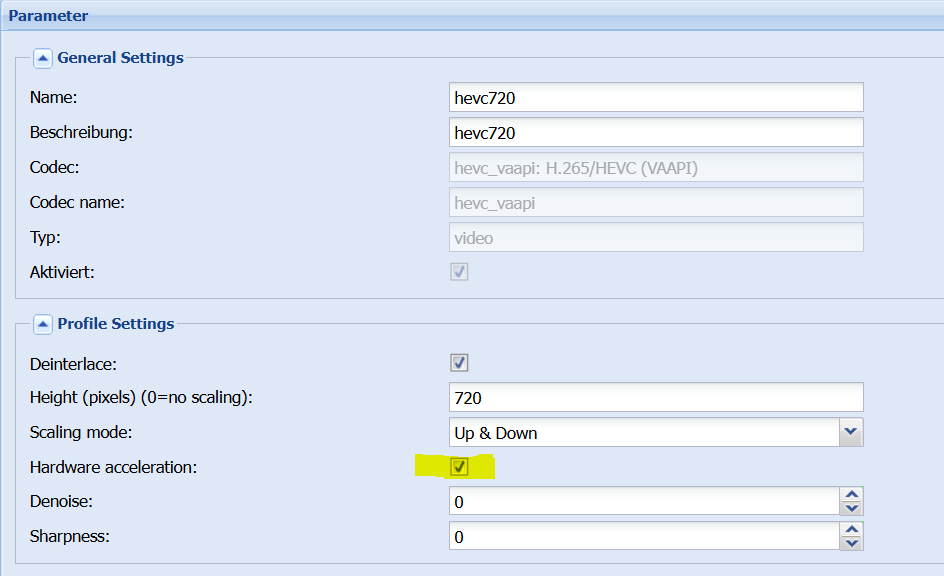
Task: Decrease Sharpness value with down arrow
Action: 851,543
